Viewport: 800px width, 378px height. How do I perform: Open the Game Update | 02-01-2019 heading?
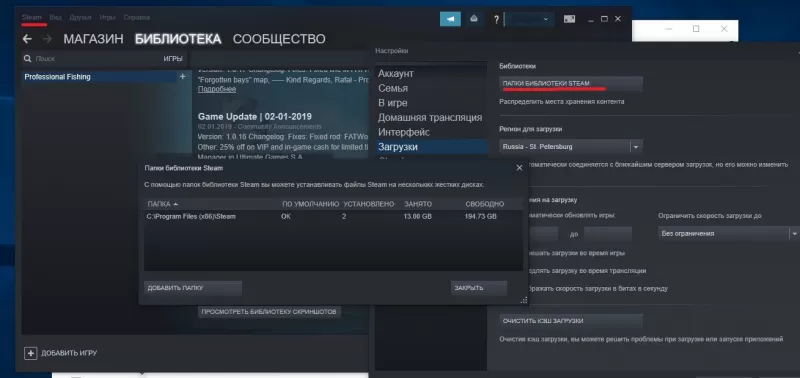[255, 116]
